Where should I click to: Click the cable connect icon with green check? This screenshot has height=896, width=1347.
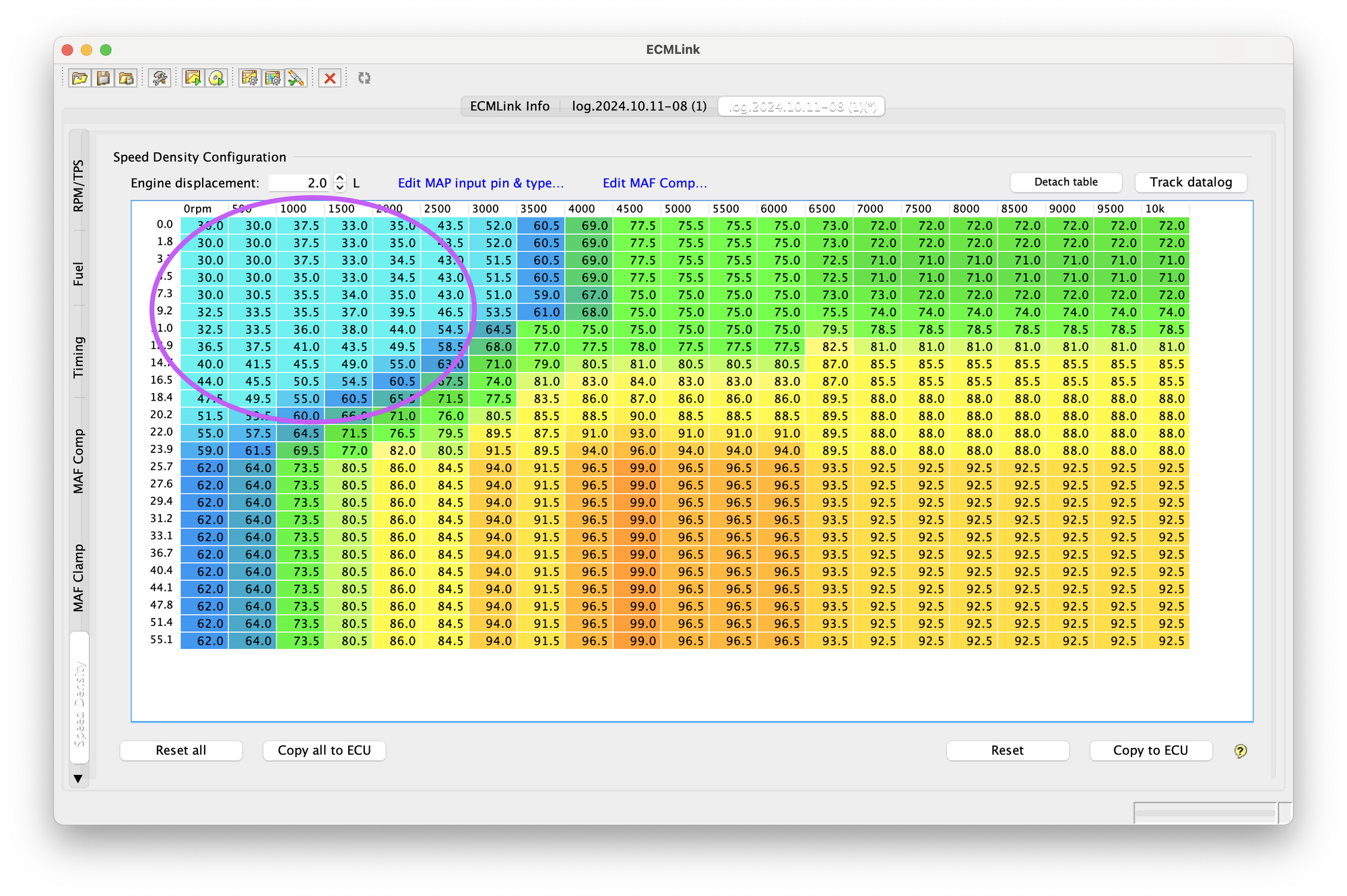296,78
